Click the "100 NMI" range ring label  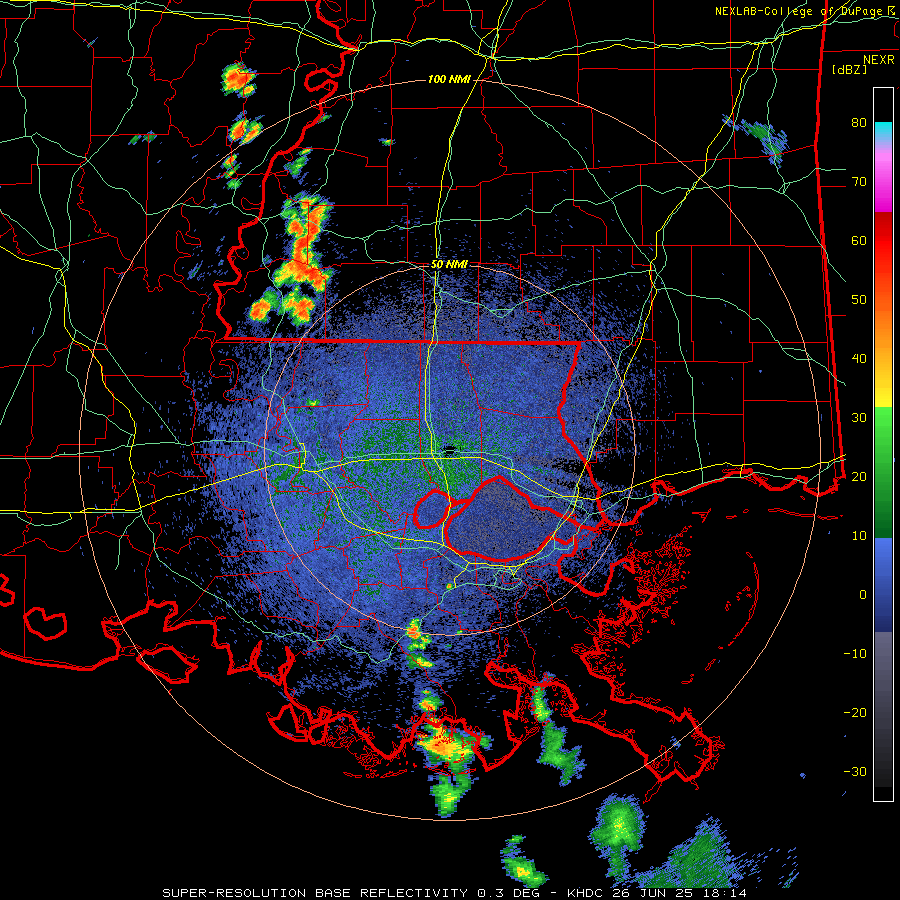pos(449,79)
